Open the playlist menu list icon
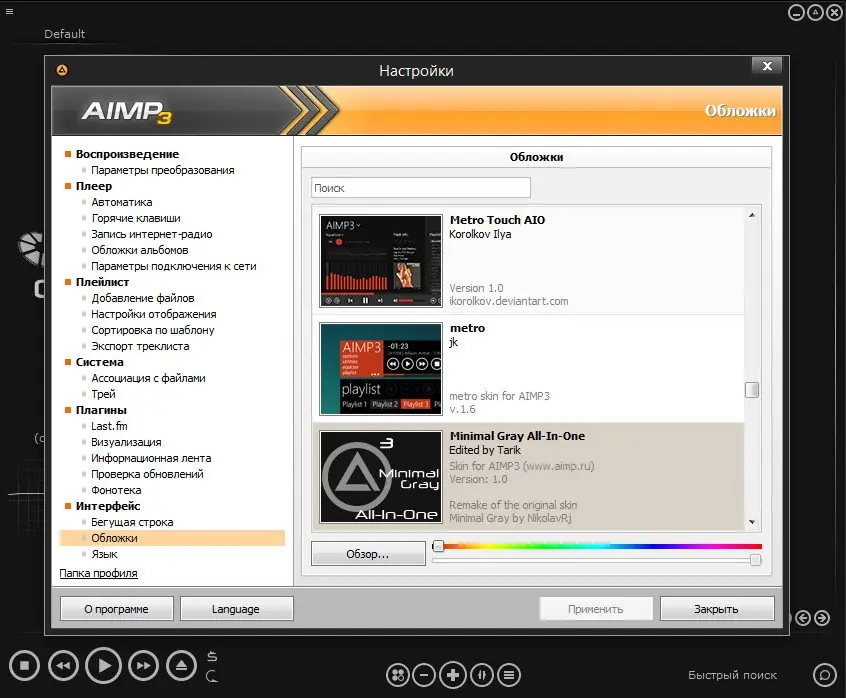Viewport: 846px width, 698px height. pyautogui.click(x=509, y=675)
